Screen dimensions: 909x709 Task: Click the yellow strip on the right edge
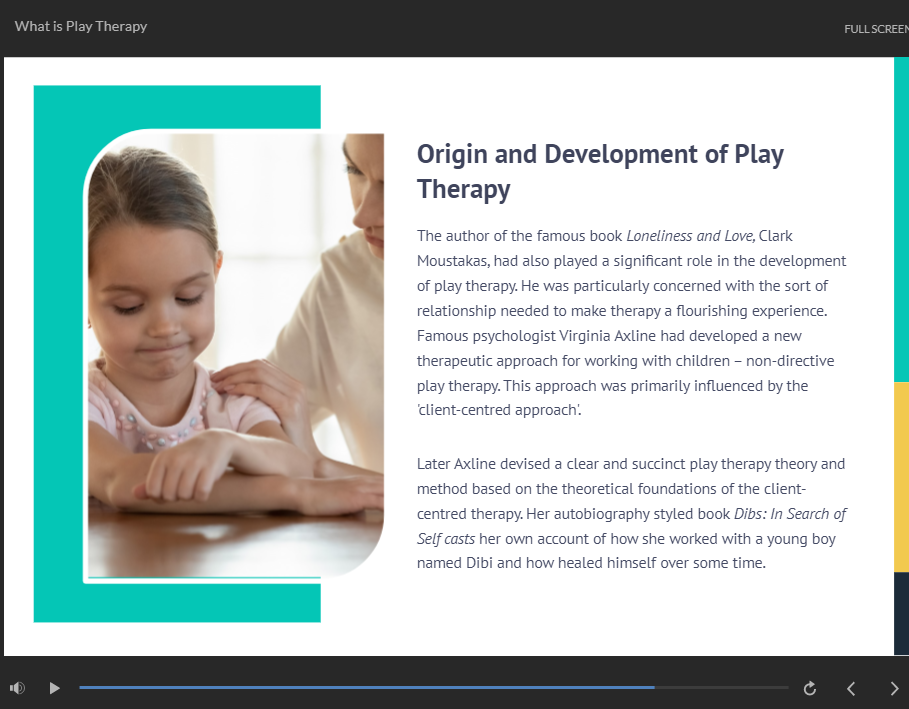(901, 476)
